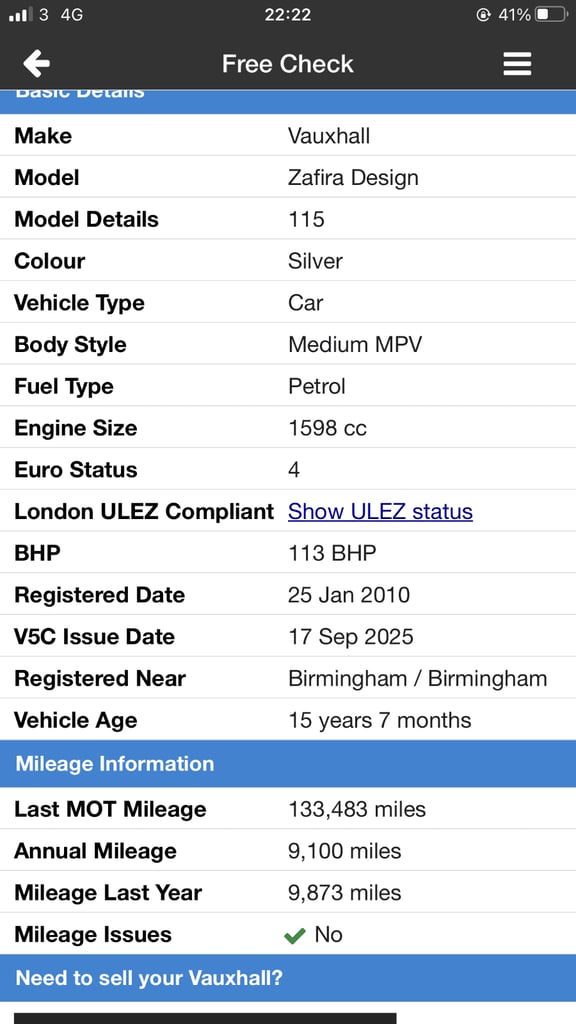Screen dimensions: 576x1024
Task: Tap the rotation lock status icon
Action: (483, 14)
